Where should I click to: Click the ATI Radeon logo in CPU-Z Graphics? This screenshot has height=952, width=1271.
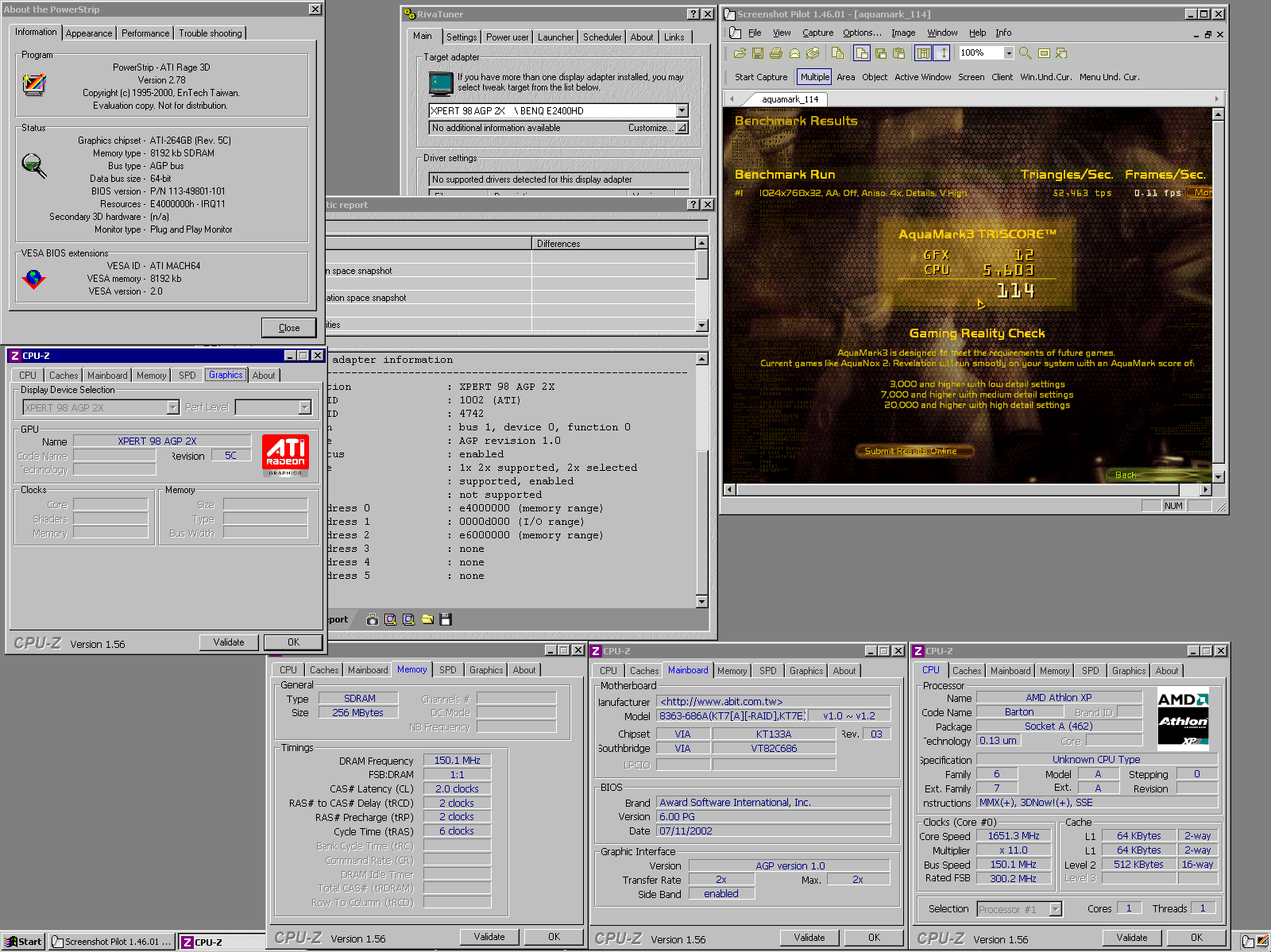point(285,456)
